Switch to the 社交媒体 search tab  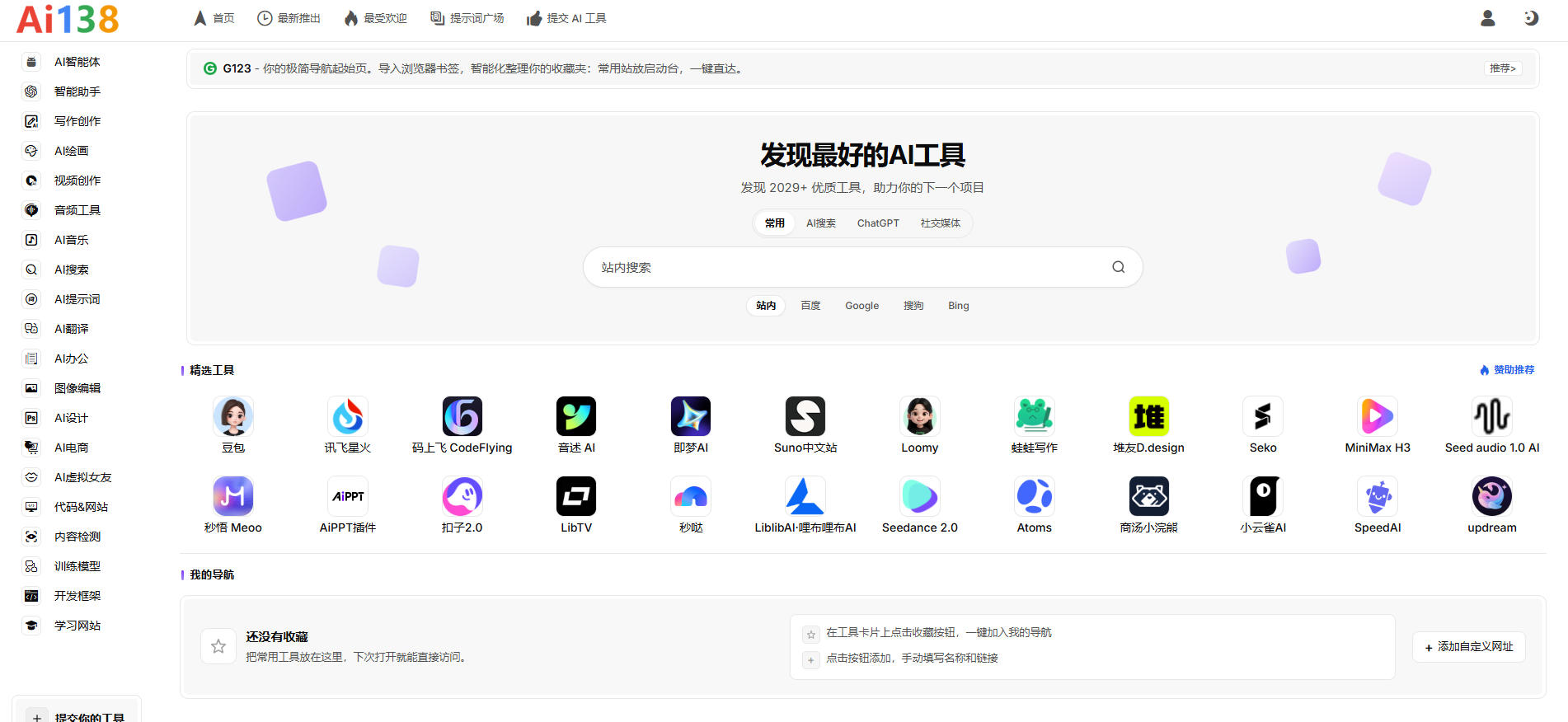tap(941, 223)
